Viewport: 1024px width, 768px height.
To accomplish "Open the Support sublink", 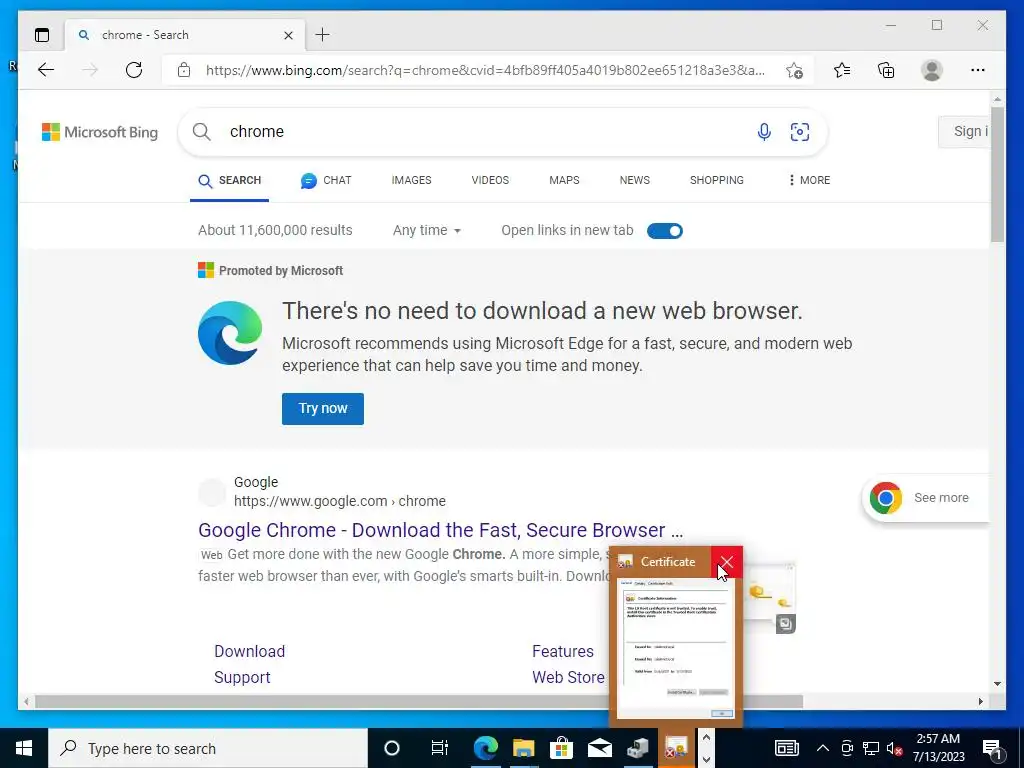I will pyautogui.click(x=242, y=677).
